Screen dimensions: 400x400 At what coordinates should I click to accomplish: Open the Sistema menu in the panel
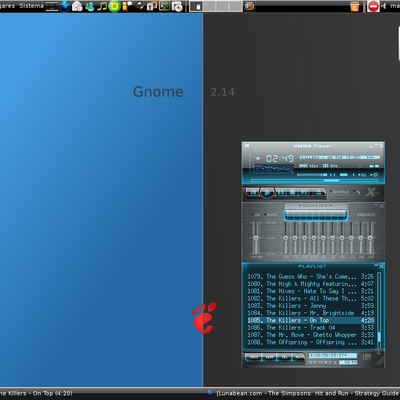31,6
